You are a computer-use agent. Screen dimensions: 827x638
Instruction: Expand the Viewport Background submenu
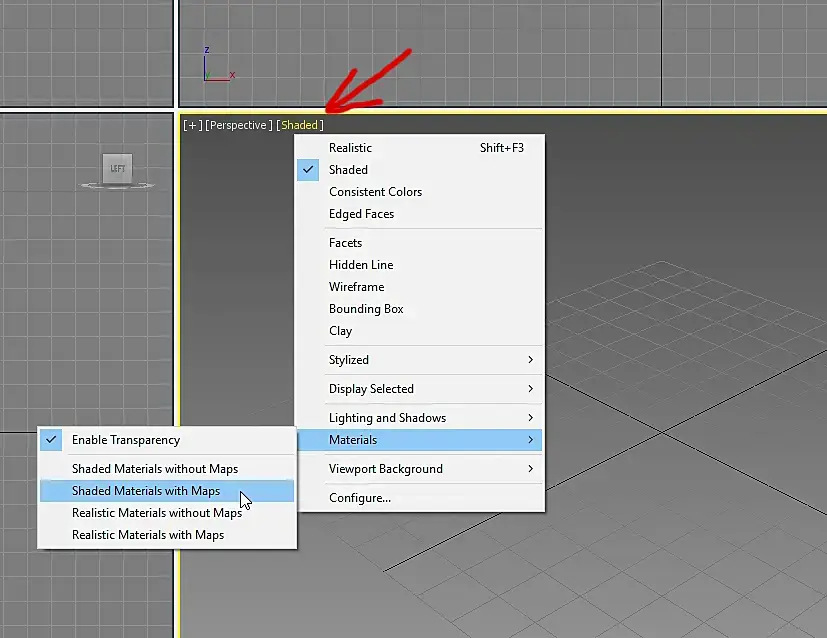point(420,469)
